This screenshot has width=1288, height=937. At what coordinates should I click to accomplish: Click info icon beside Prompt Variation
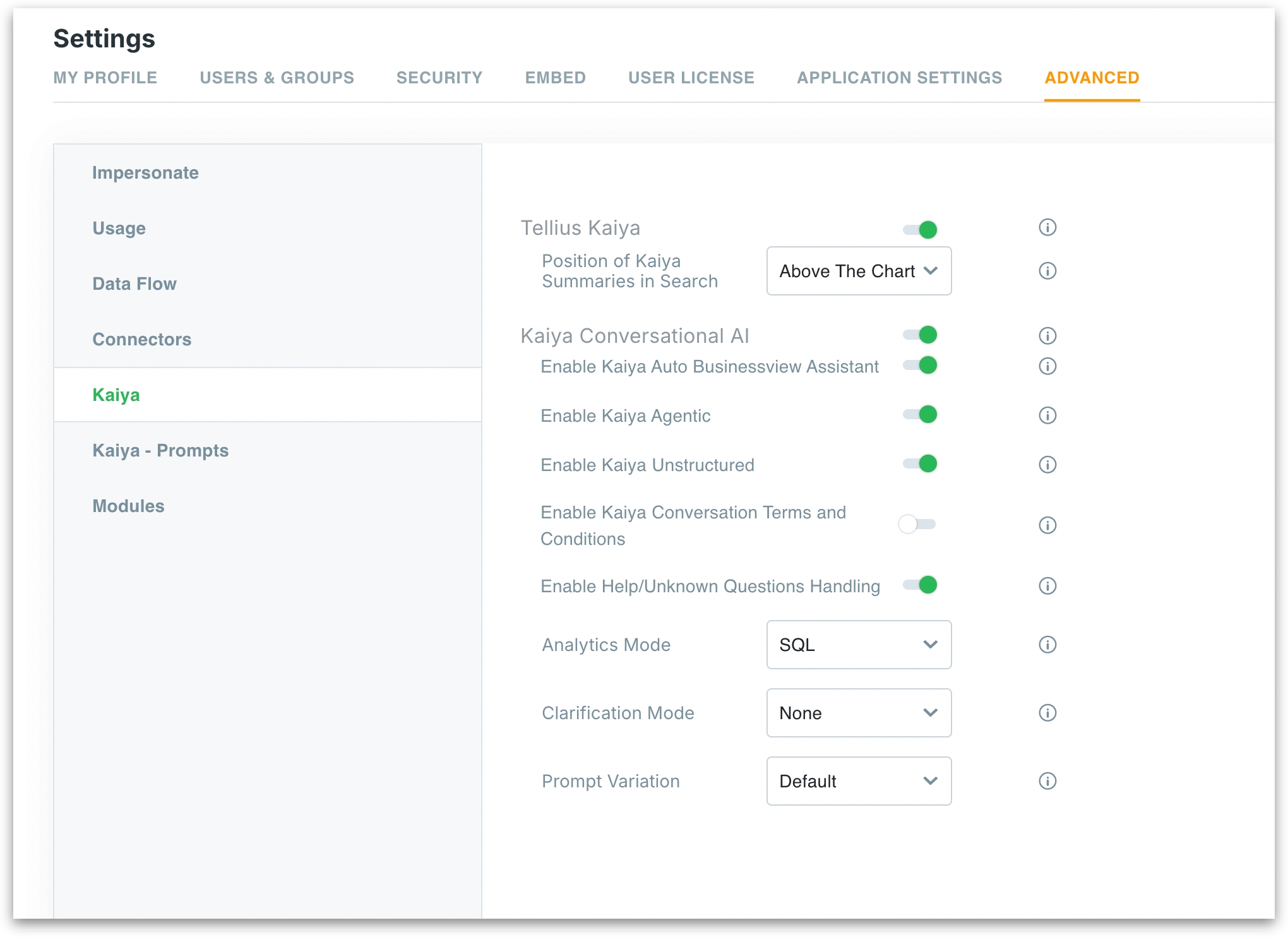click(x=1047, y=781)
